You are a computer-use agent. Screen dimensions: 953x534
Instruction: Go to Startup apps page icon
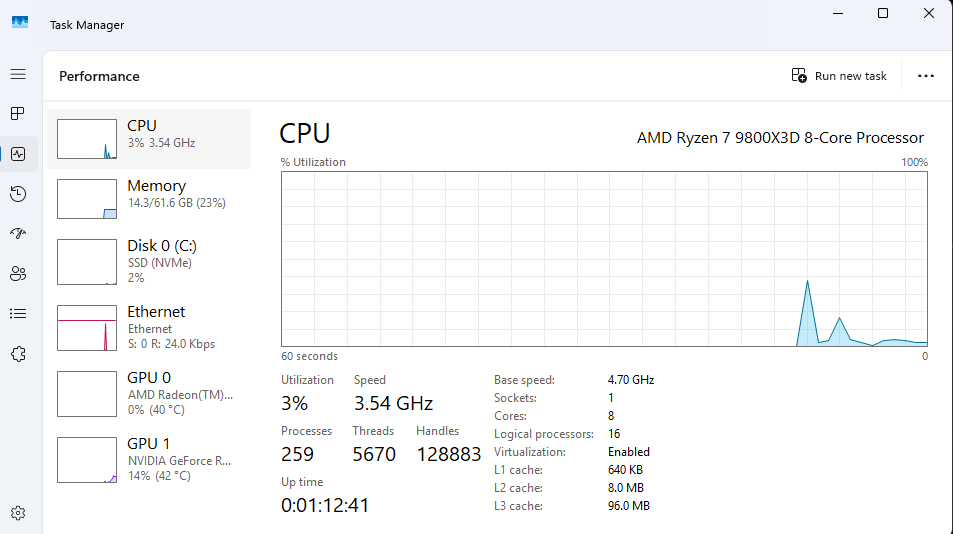pos(18,233)
